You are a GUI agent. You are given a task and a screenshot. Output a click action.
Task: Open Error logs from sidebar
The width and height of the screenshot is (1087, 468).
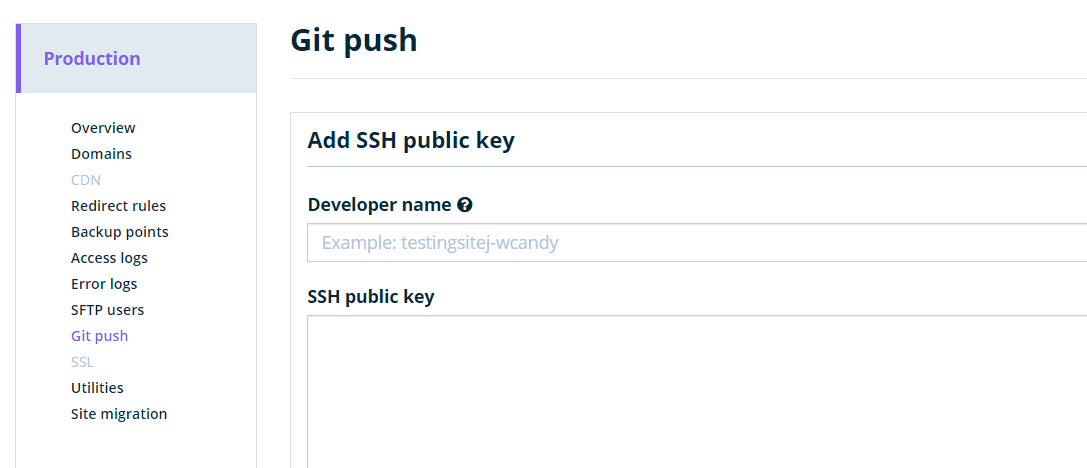pos(104,284)
